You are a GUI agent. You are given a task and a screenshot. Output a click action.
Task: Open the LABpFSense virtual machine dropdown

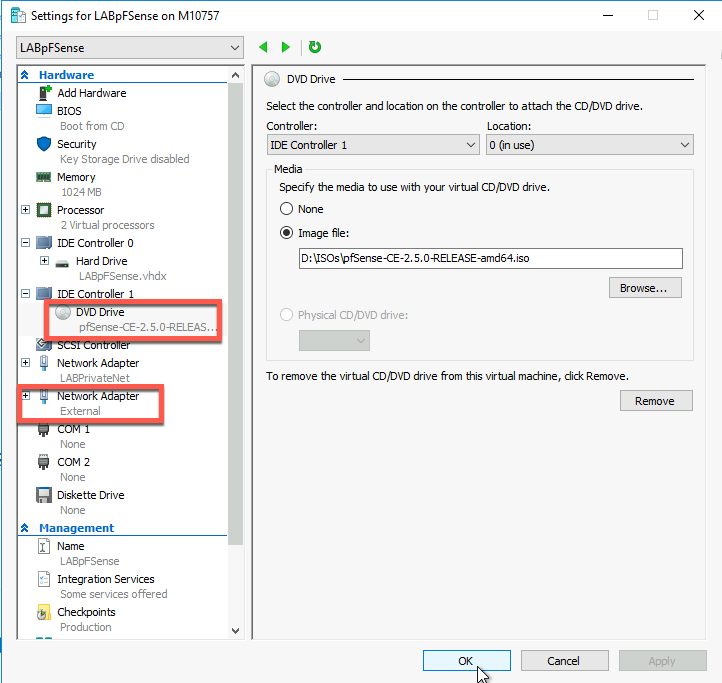click(130, 48)
